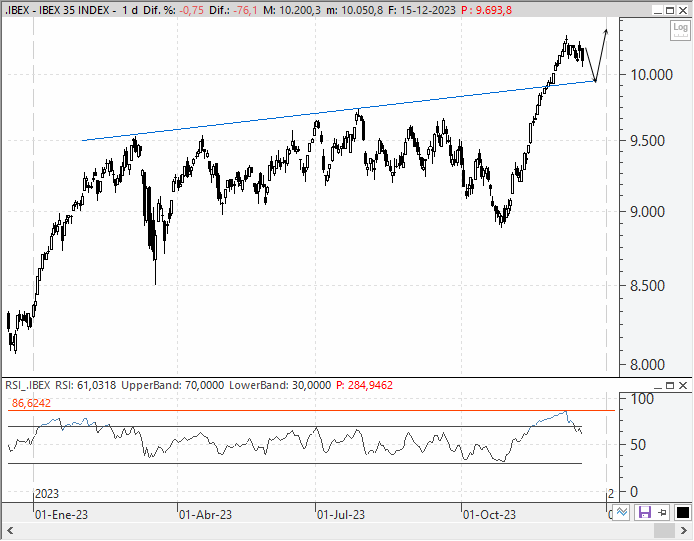This screenshot has width=694, height=541.
Task: Click the 'm: 10.050,8' low value
Action: [x=355, y=10]
